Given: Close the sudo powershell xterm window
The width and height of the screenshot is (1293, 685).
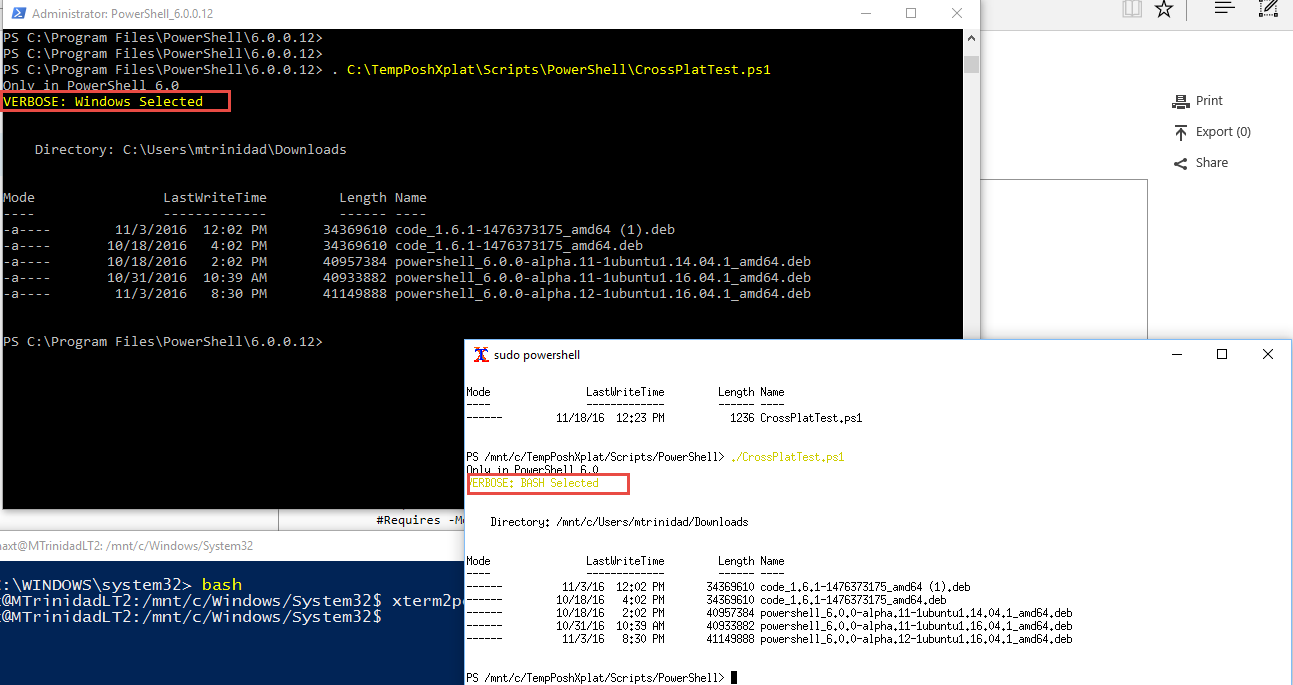Looking at the screenshot, I should click(1267, 355).
